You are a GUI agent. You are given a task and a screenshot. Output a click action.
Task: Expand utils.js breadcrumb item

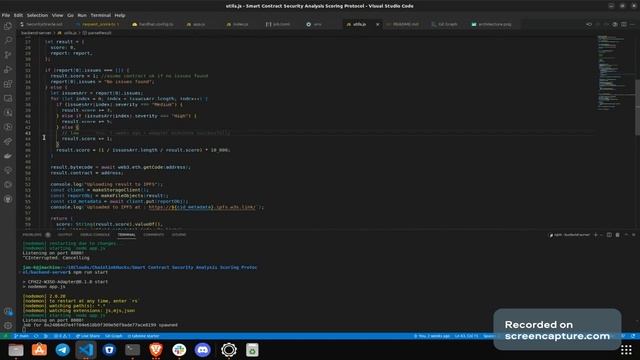click(68, 33)
